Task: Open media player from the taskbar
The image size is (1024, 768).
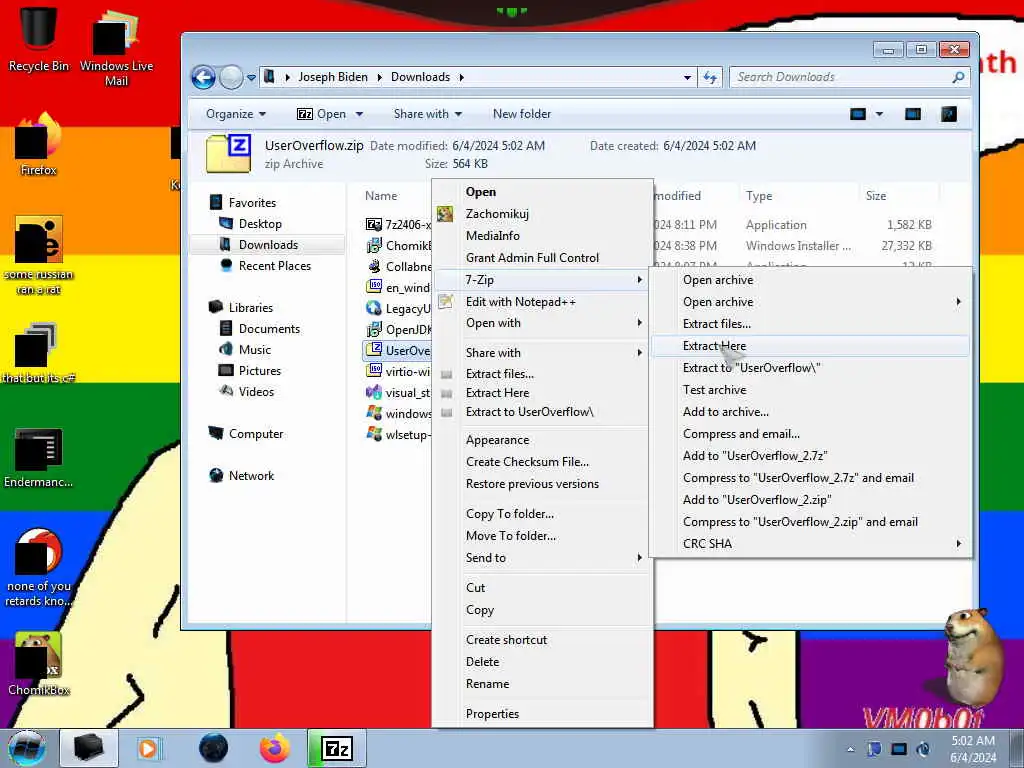Action: tap(148, 748)
